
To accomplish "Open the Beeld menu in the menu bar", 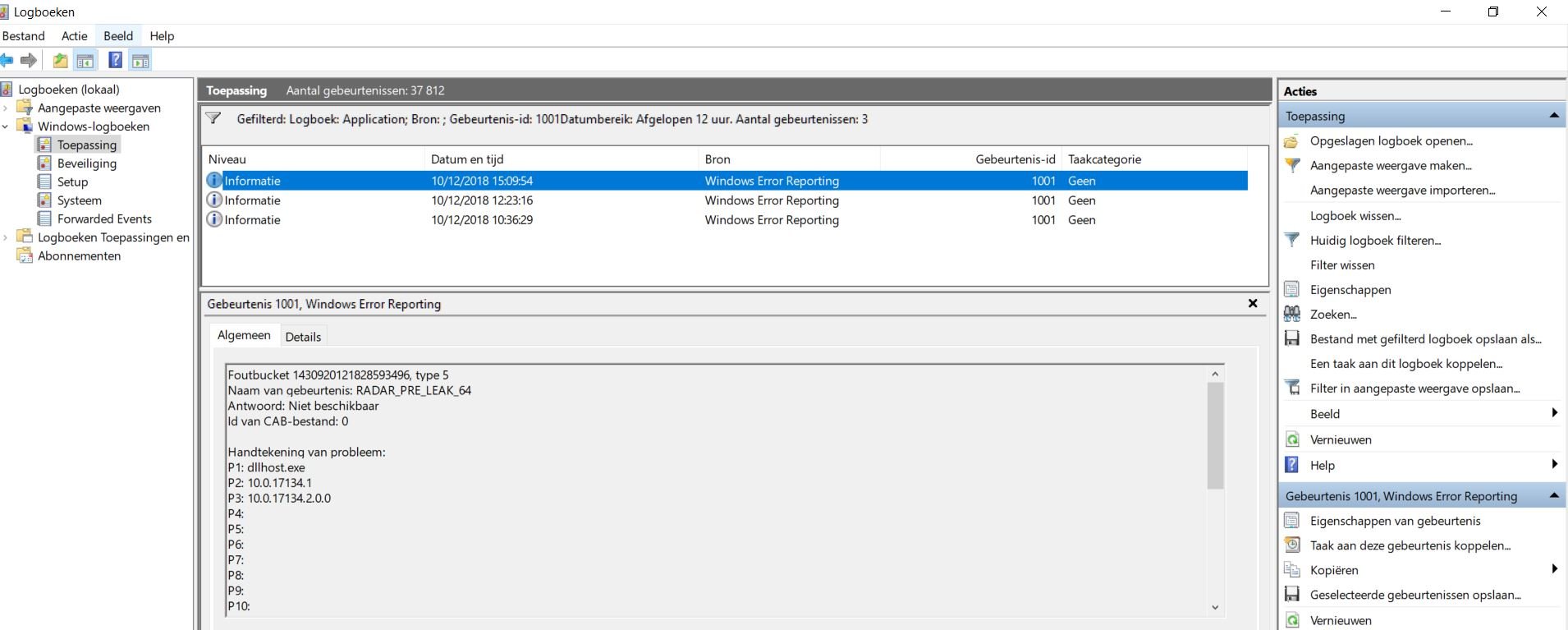I will (x=118, y=36).
